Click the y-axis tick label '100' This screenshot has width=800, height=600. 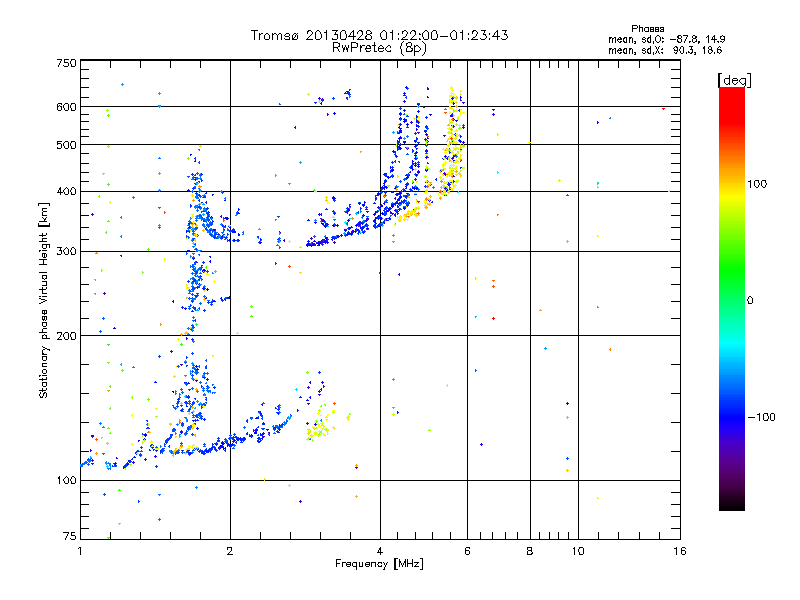67,481
